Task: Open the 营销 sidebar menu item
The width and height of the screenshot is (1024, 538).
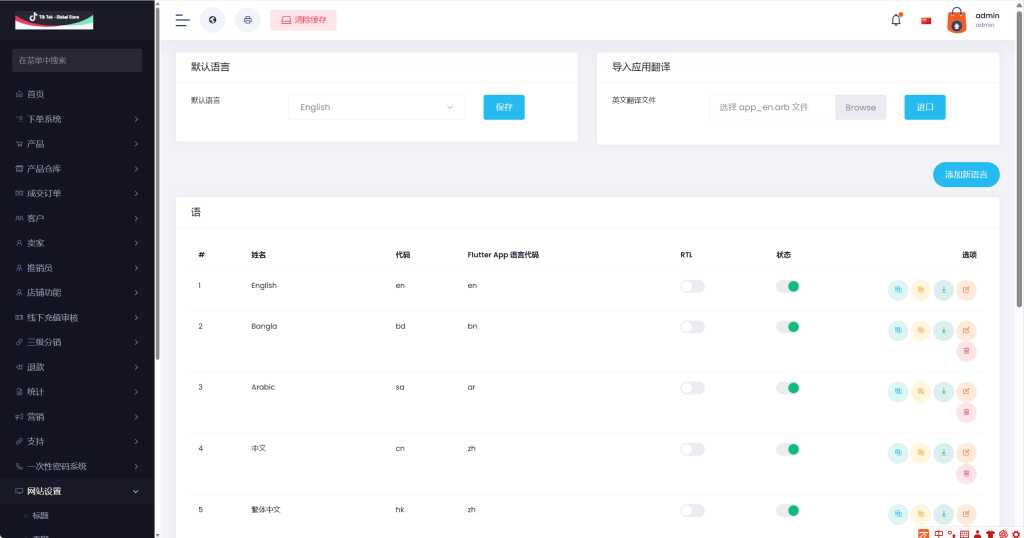Action: [x=77, y=416]
